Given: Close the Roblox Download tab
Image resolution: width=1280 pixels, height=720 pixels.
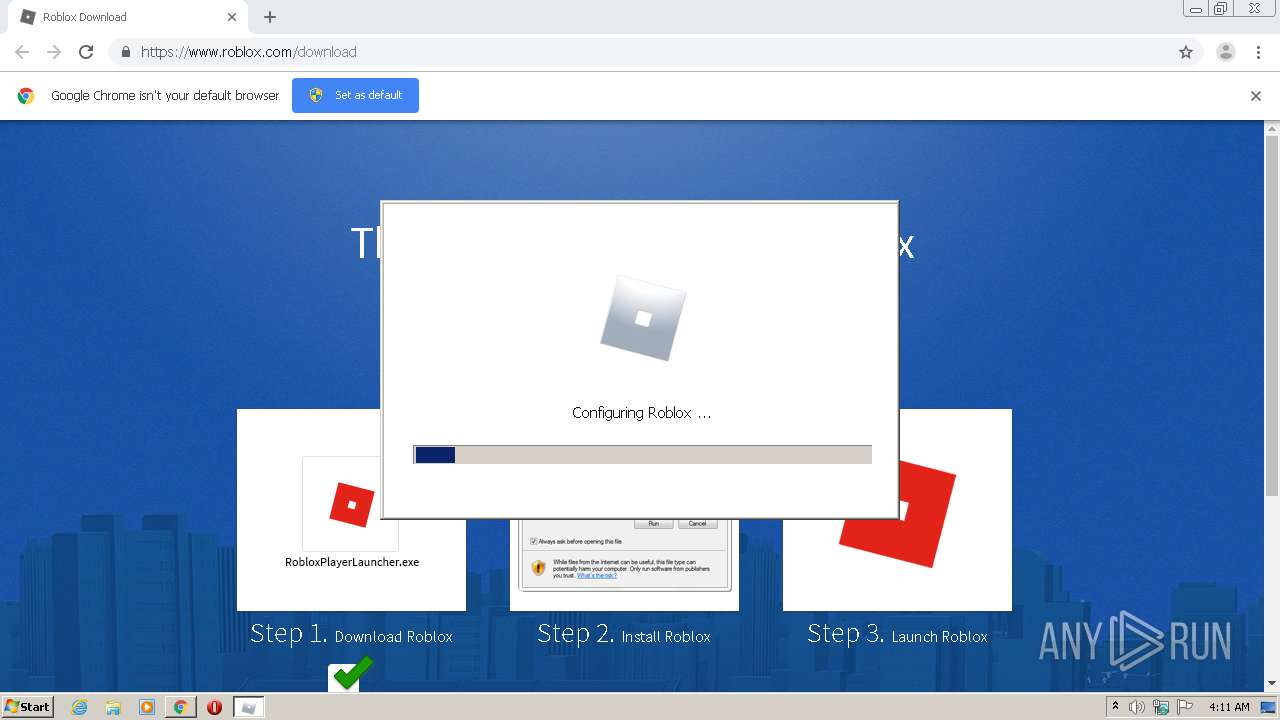Looking at the screenshot, I should click(x=232, y=17).
